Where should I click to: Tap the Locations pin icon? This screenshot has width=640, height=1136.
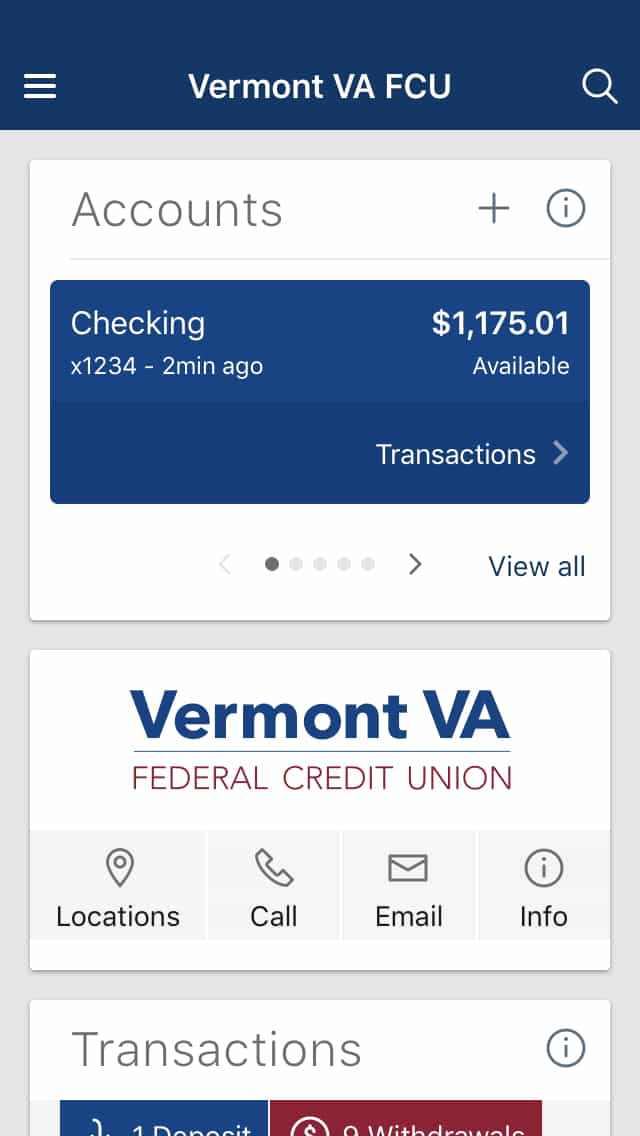[x=120, y=868]
